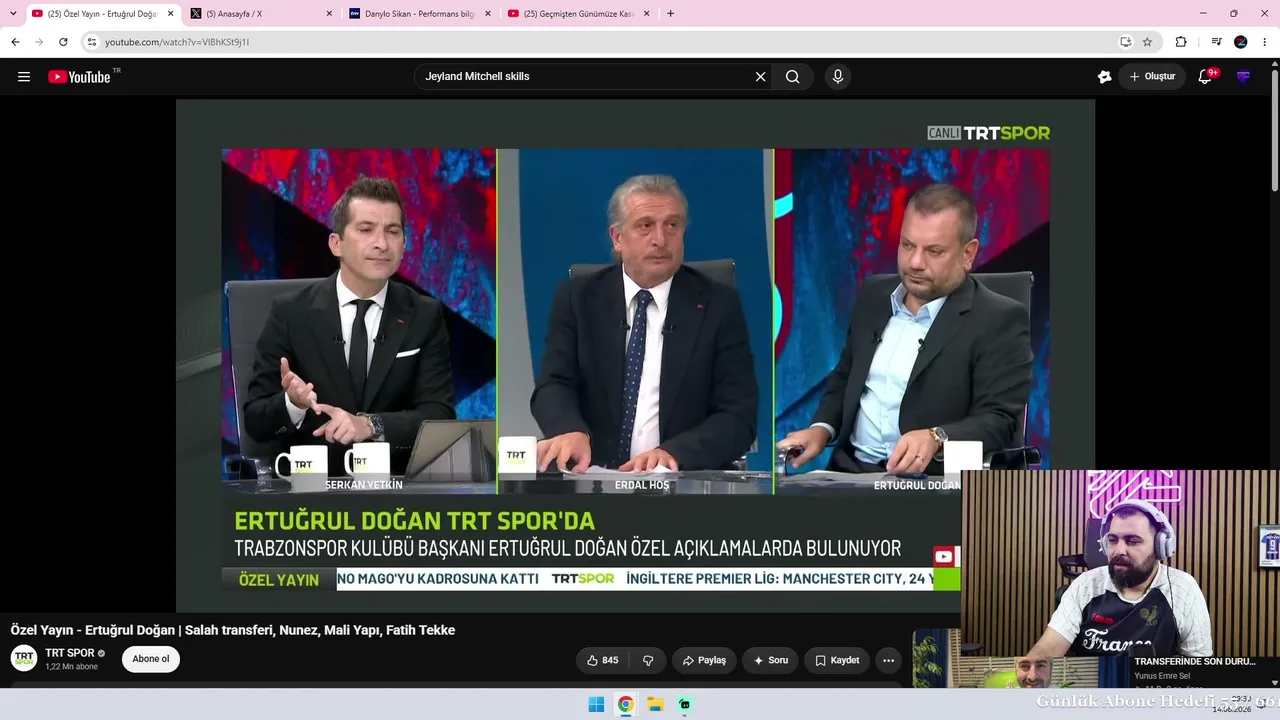
Task: Open the YouTube account avatar menu
Action: point(1243,77)
